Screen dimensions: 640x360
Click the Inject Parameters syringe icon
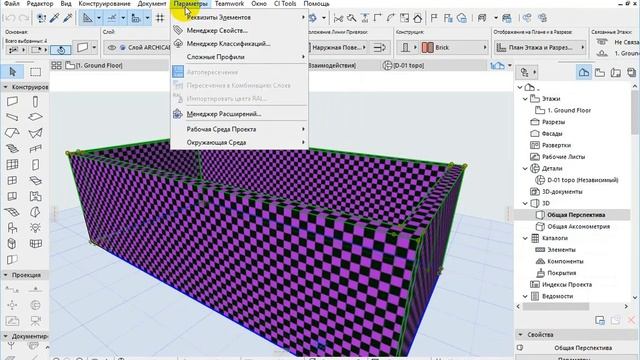point(67,18)
